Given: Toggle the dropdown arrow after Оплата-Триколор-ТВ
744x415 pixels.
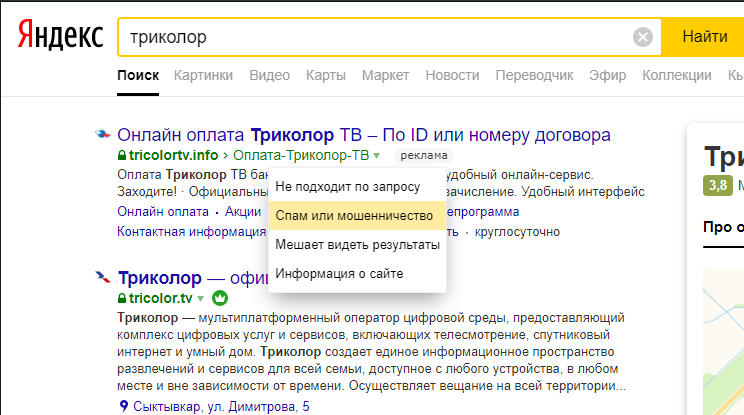Looking at the screenshot, I should point(376,156).
